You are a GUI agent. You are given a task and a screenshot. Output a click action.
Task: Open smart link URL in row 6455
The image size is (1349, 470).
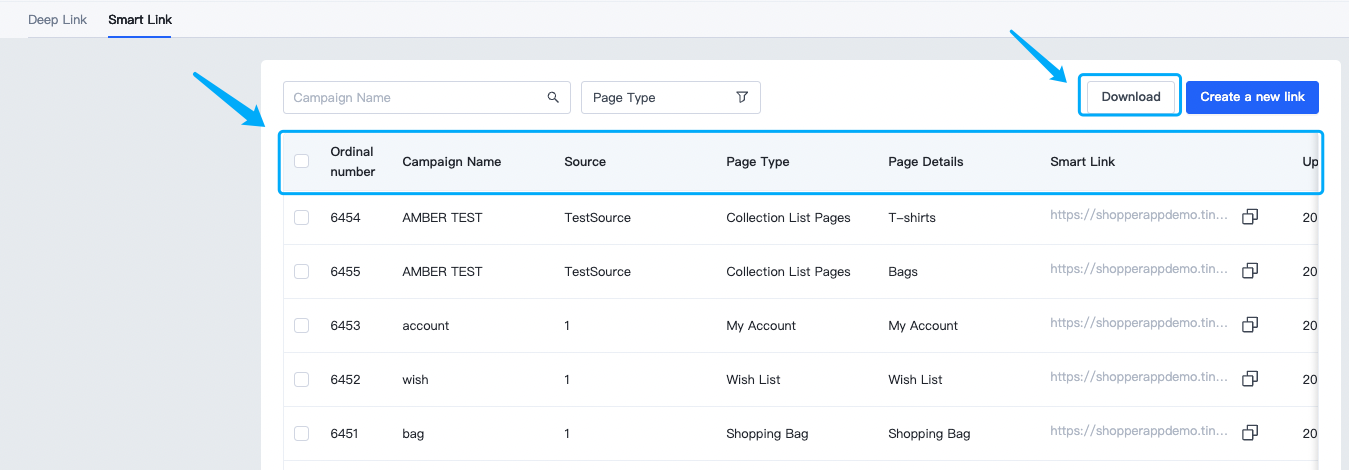tap(1139, 269)
